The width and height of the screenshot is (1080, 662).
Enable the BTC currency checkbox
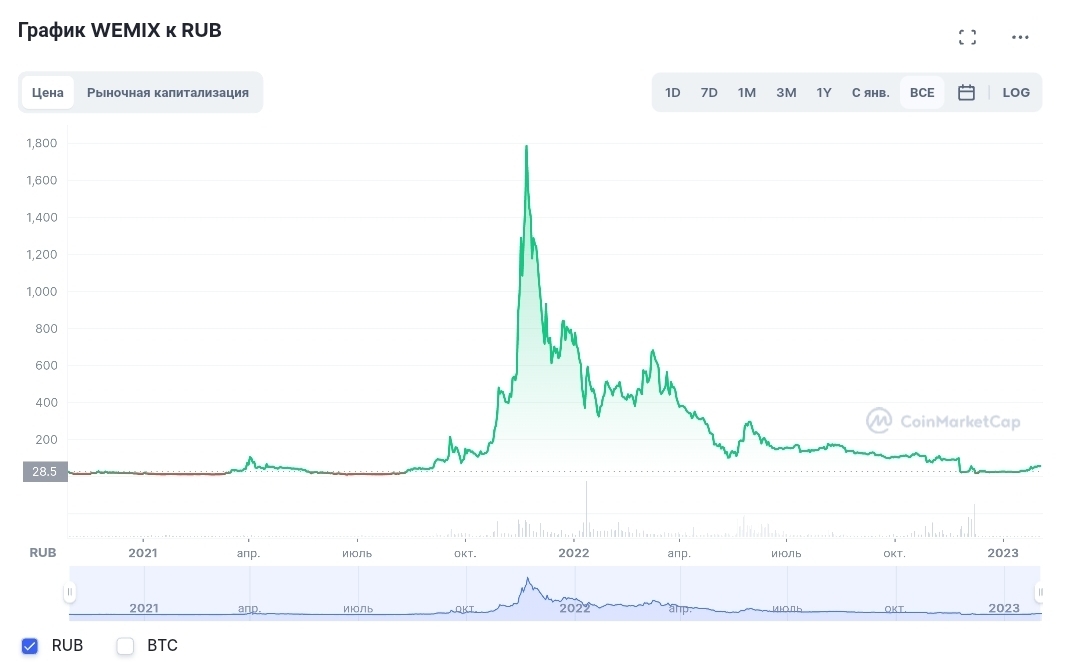(125, 646)
